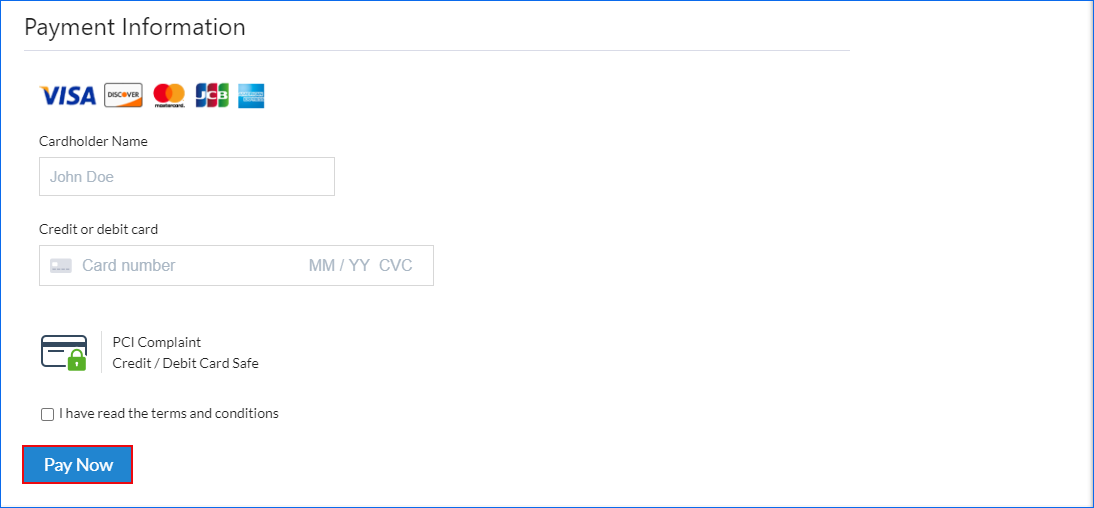Image resolution: width=1094 pixels, height=508 pixels.
Task: Click the CVC field
Action: pyautogui.click(x=396, y=266)
